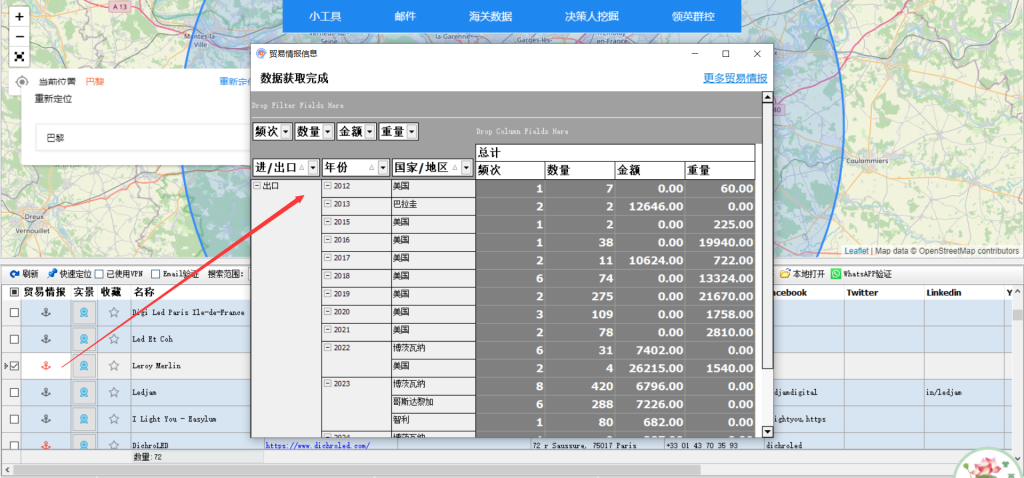Click the pivot table scrollbar down arrow
This screenshot has width=1024, height=478.
pyautogui.click(x=767, y=431)
